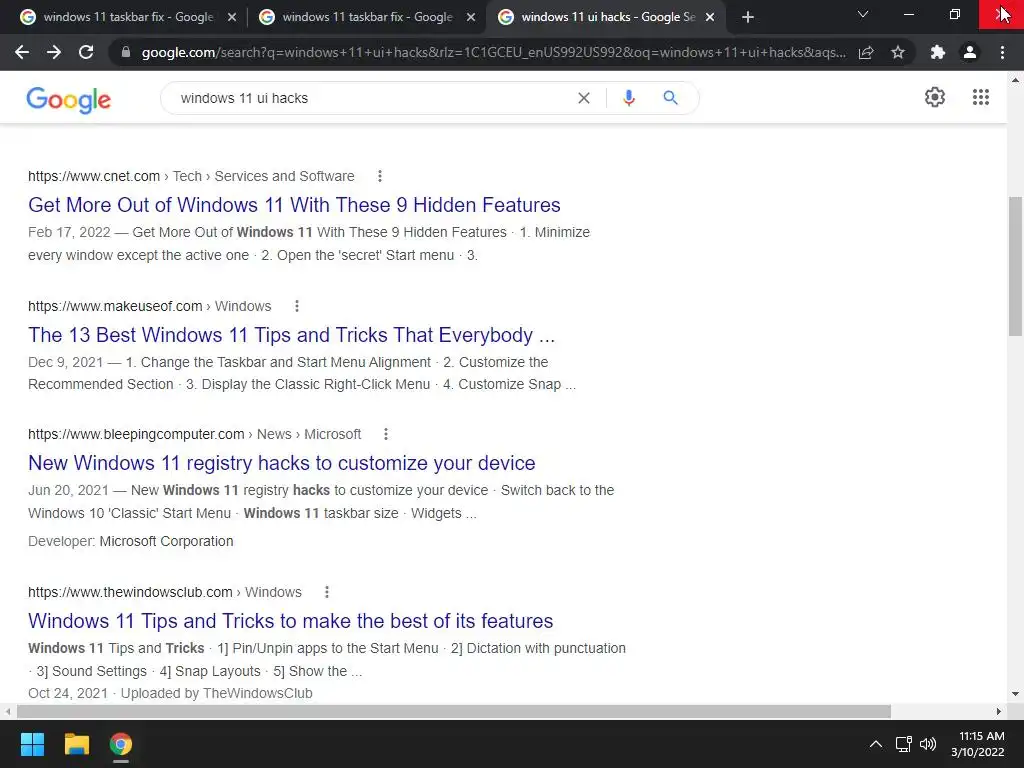The image size is (1024, 768).
Task: Minimize the Chrome window
Action: pos(908,14)
